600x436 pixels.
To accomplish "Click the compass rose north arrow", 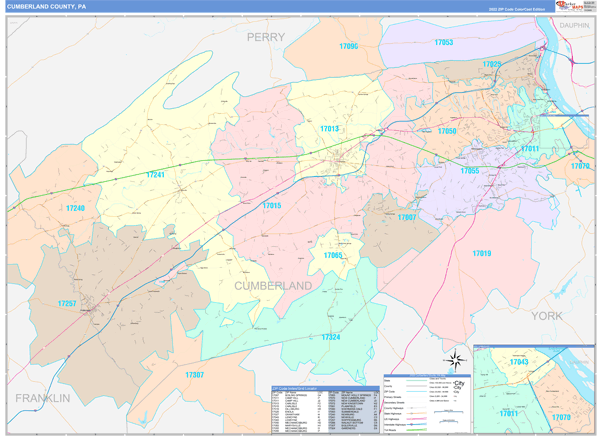I will 455,360.
